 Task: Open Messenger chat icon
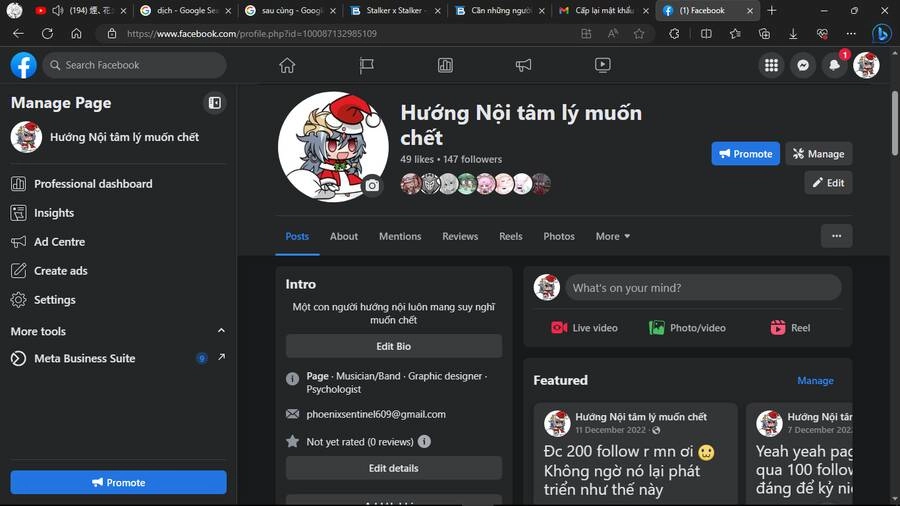tap(802, 65)
